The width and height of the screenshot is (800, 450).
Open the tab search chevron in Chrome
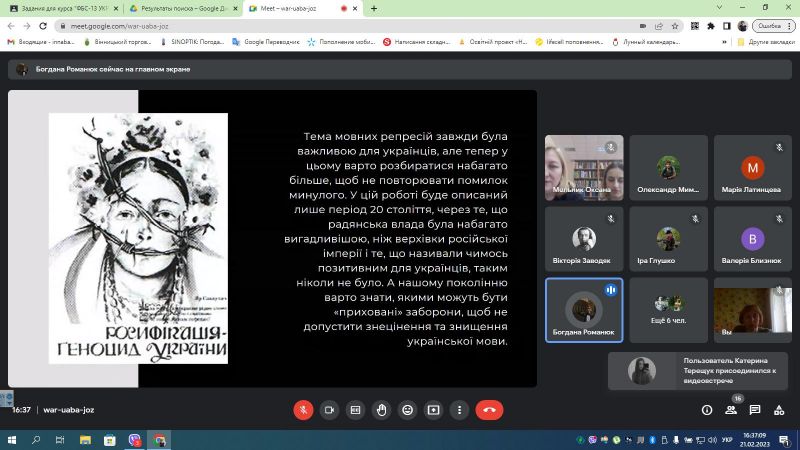coord(719,7)
